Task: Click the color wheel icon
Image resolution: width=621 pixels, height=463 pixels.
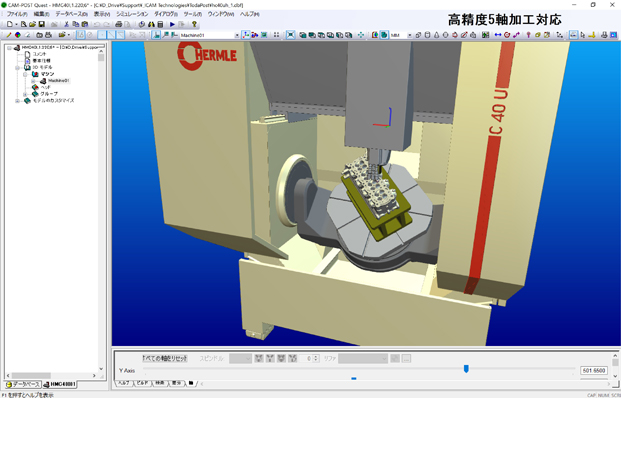Action: click(x=18, y=35)
